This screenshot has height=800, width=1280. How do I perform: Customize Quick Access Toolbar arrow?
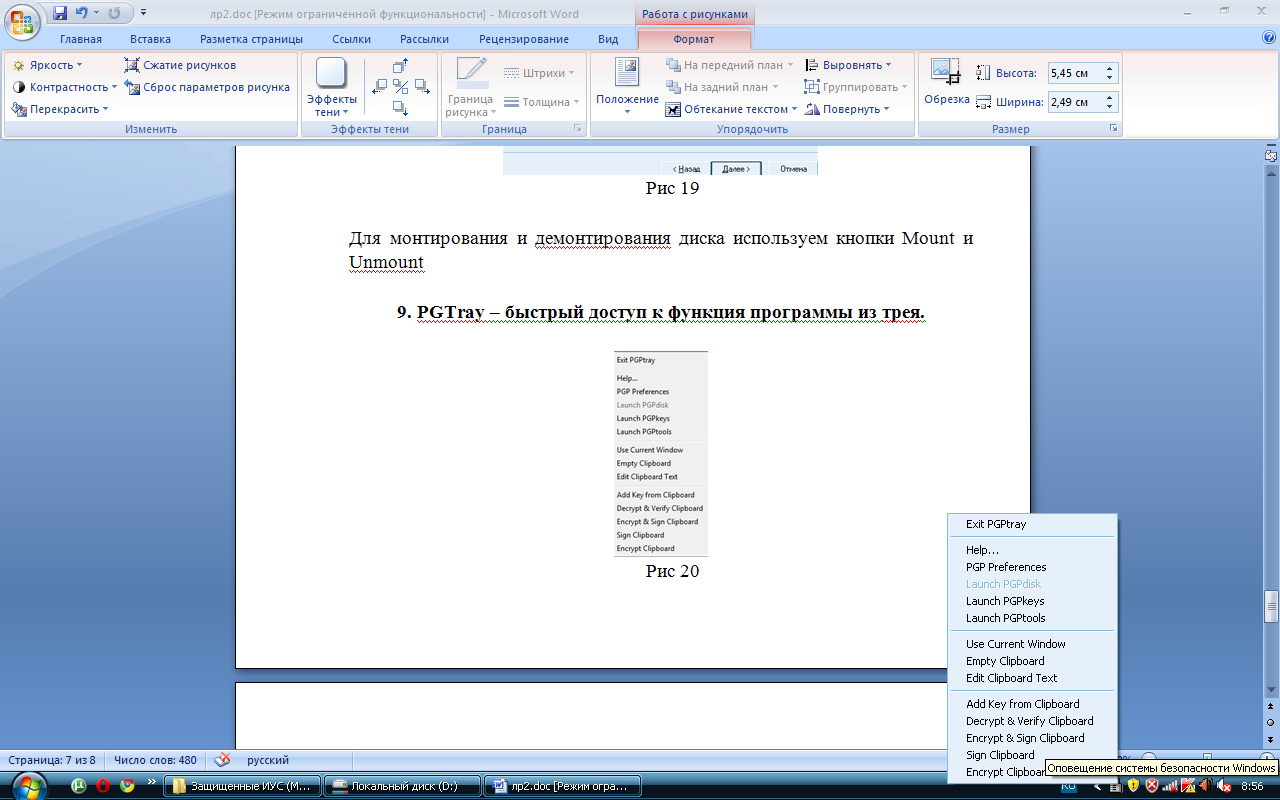coord(143,13)
